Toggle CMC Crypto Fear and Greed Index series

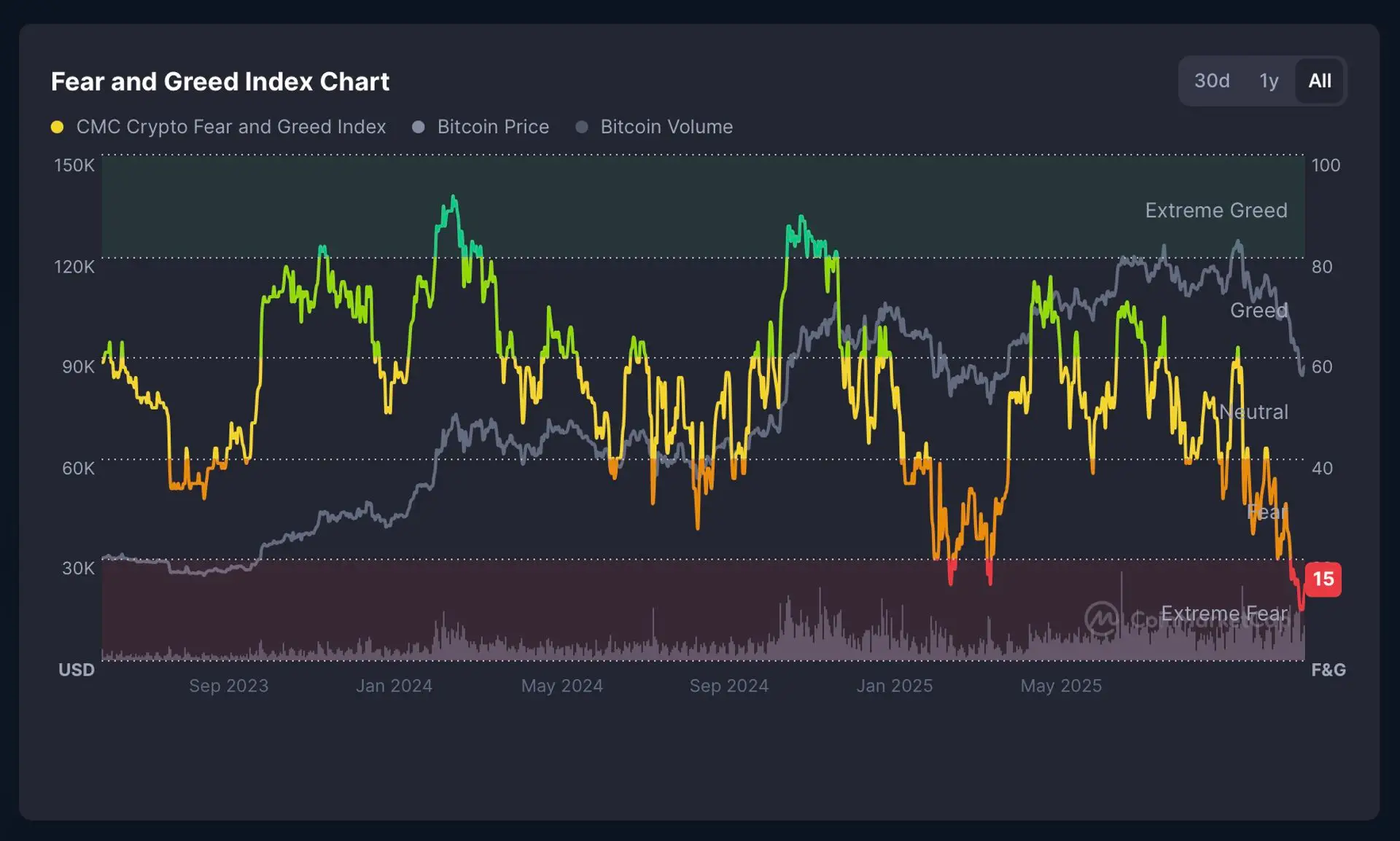(x=230, y=127)
